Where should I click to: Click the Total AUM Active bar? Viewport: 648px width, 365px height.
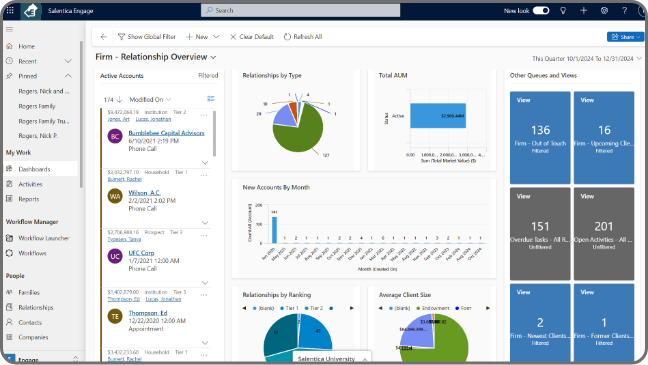(438, 116)
